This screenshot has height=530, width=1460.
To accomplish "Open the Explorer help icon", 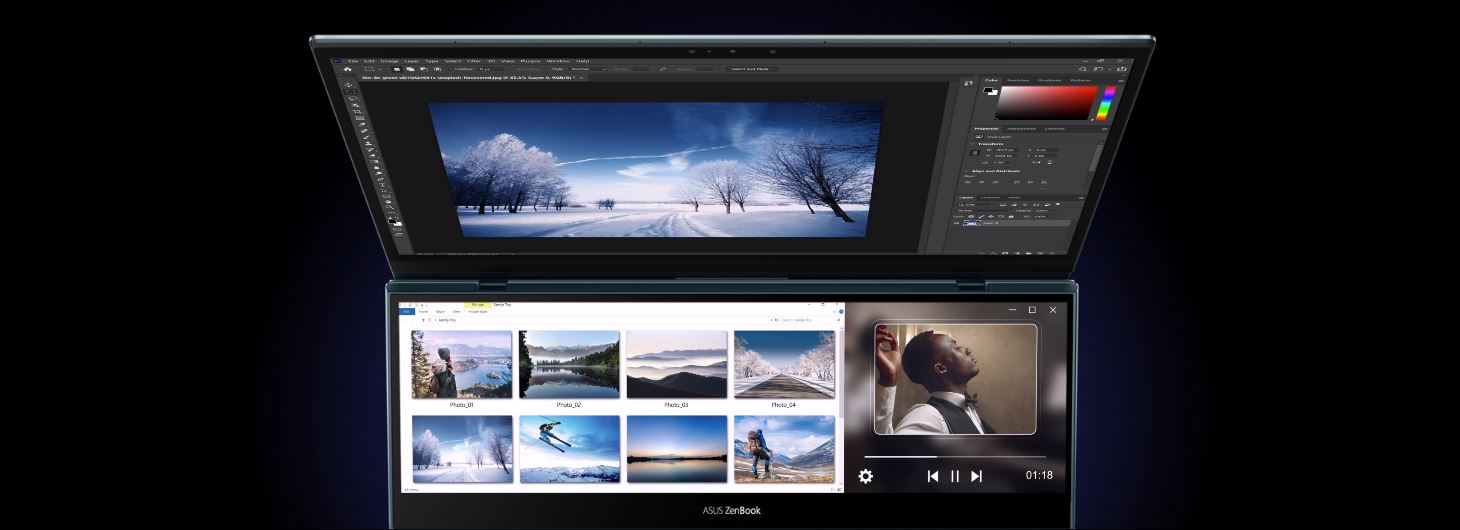I will point(841,312).
